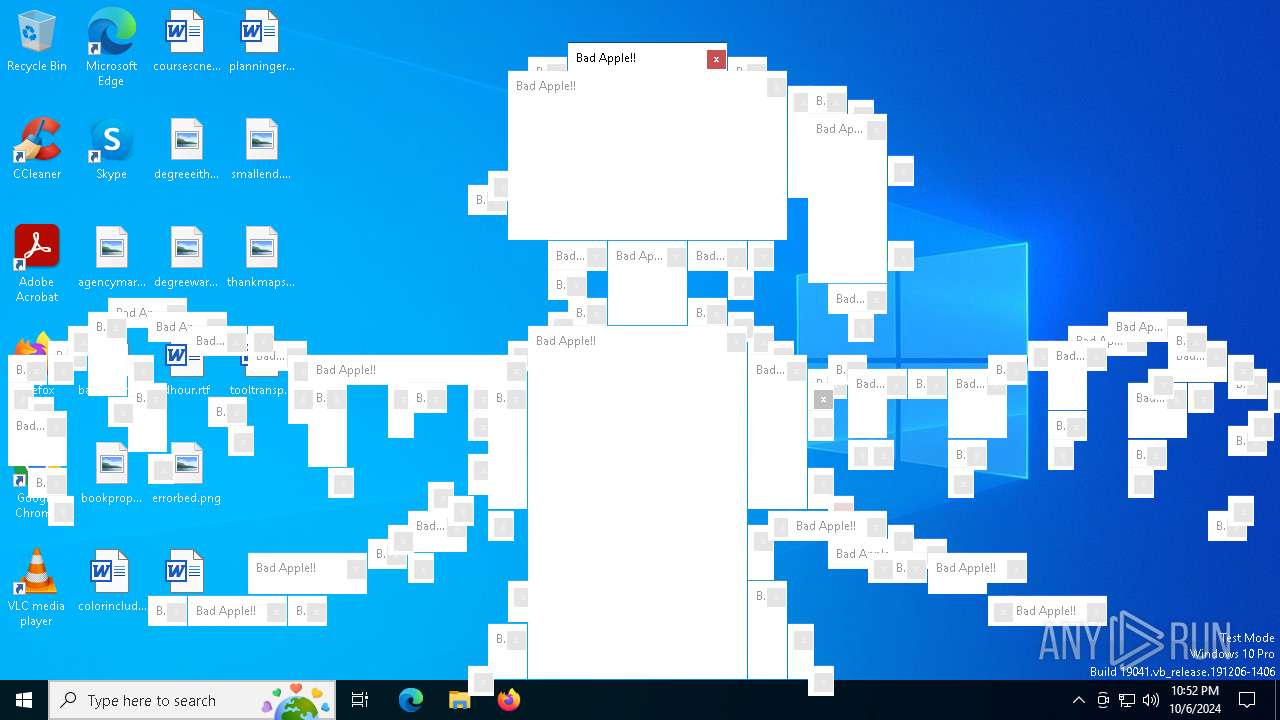Open Firefox from the taskbar
Image resolution: width=1280 pixels, height=720 pixels.
(509, 700)
